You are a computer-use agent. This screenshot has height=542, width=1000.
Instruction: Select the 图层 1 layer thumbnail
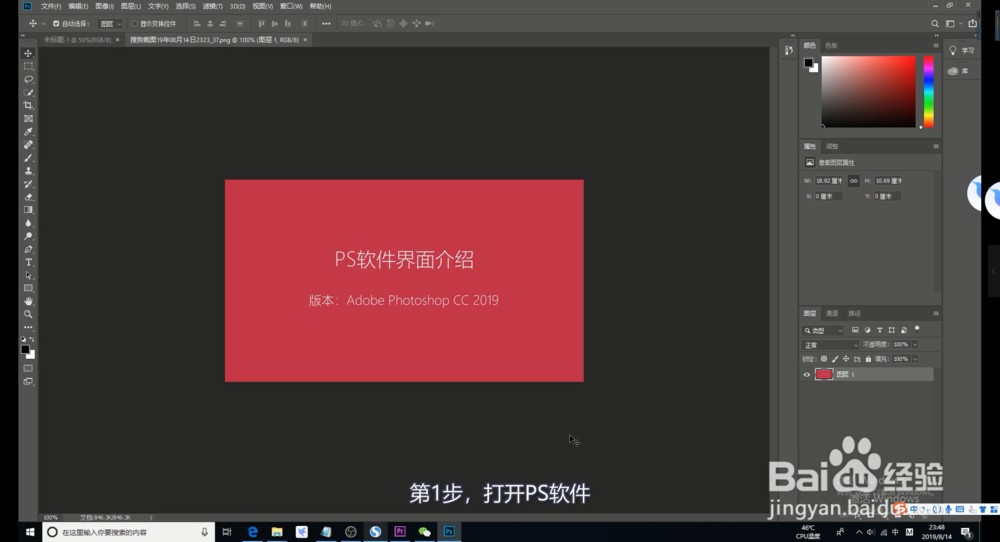click(x=824, y=374)
